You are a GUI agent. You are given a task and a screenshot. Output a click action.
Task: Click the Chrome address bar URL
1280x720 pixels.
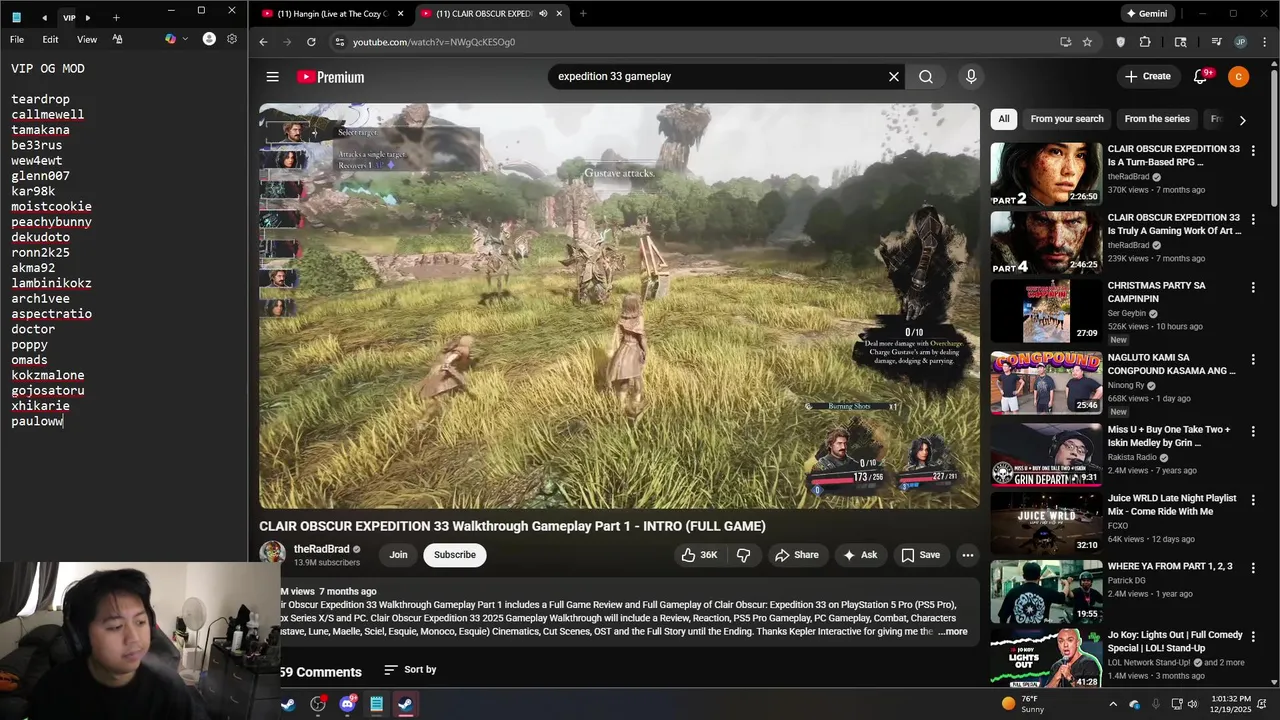pos(434,42)
